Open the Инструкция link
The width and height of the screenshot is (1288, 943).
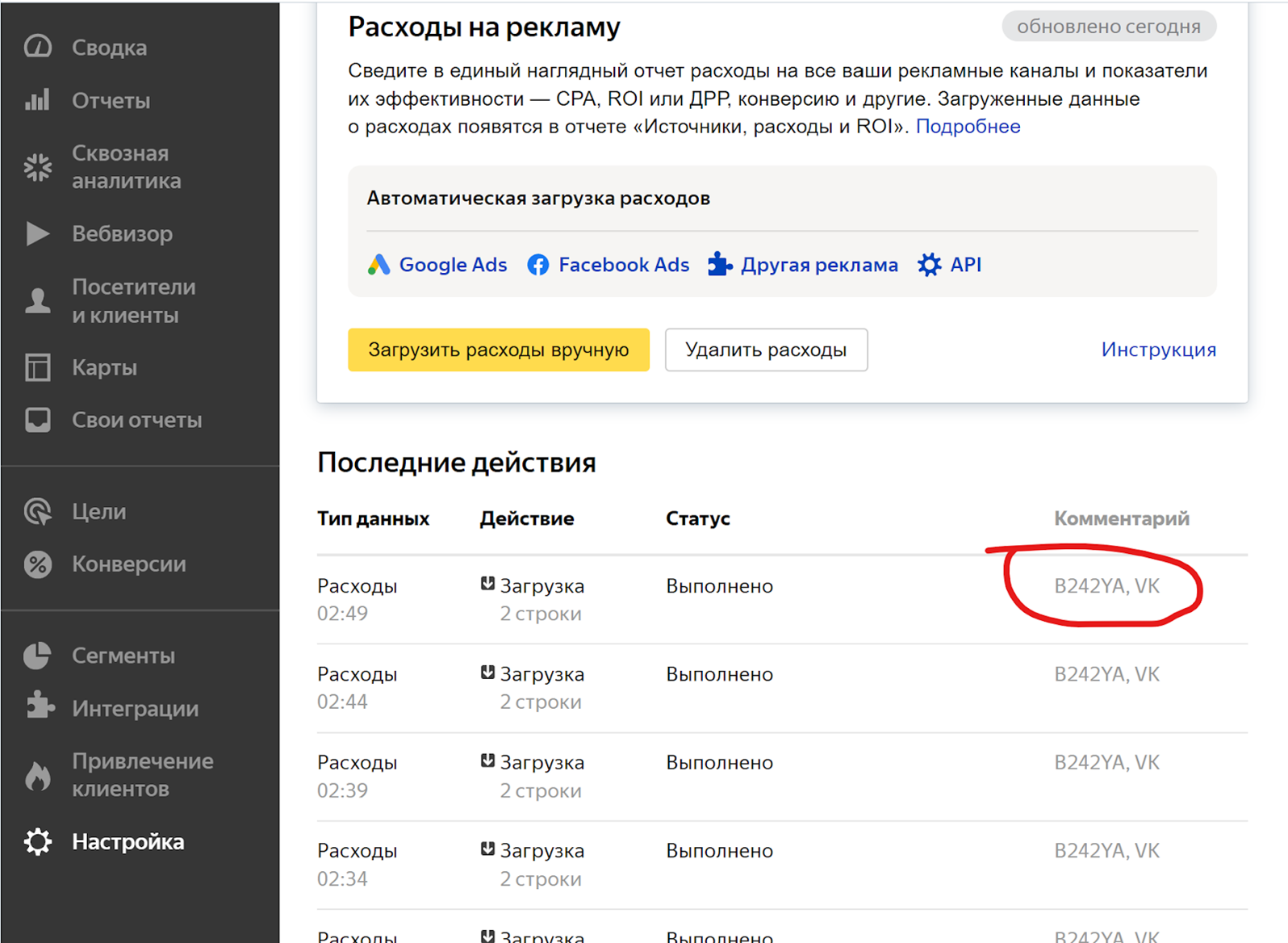(x=1159, y=350)
